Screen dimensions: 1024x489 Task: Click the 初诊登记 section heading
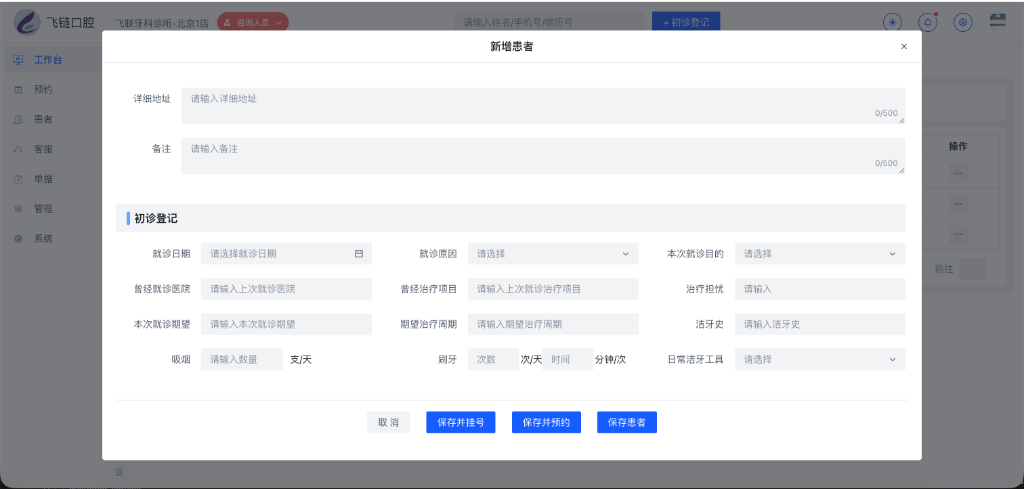156,218
